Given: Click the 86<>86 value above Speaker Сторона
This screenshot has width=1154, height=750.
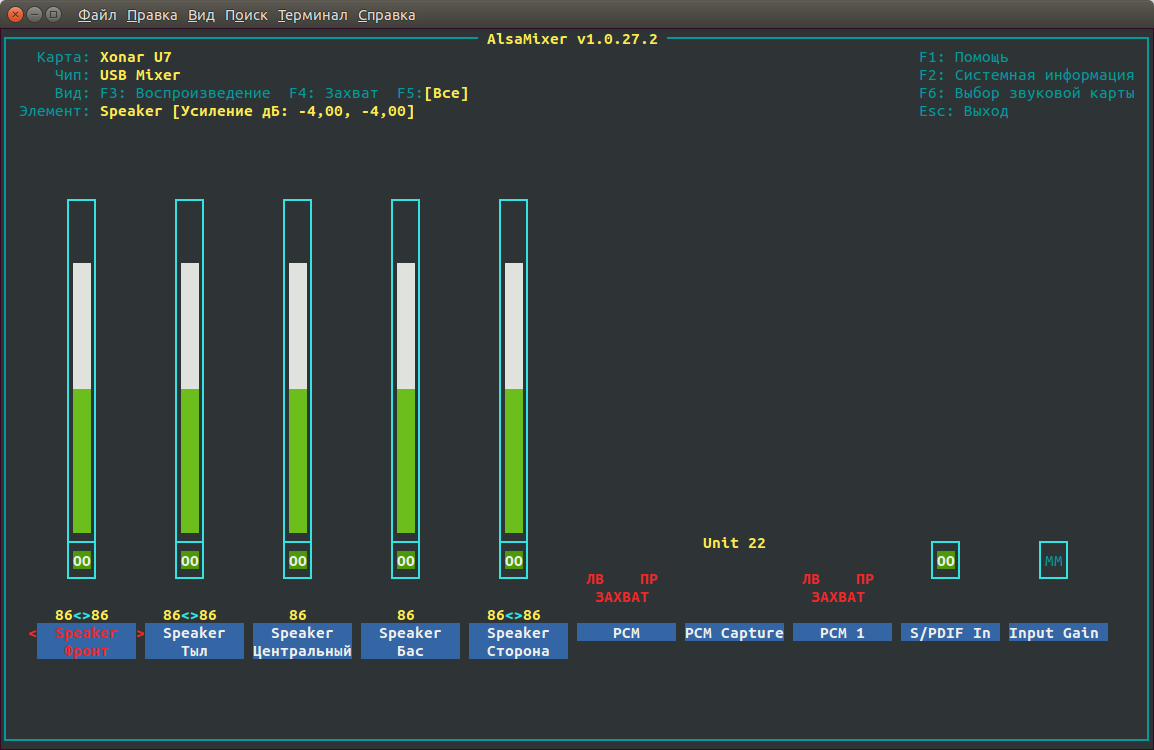Looking at the screenshot, I should [514, 615].
